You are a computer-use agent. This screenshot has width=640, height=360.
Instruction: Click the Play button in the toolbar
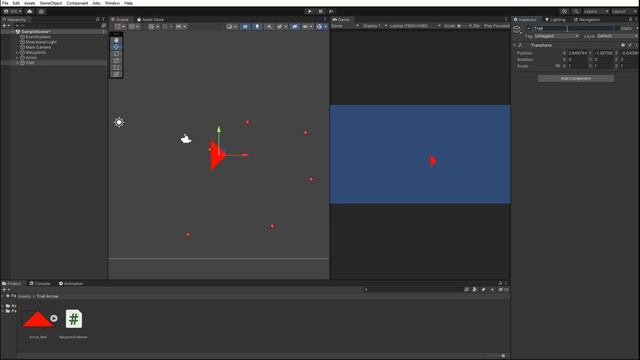[x=309, y=11]
